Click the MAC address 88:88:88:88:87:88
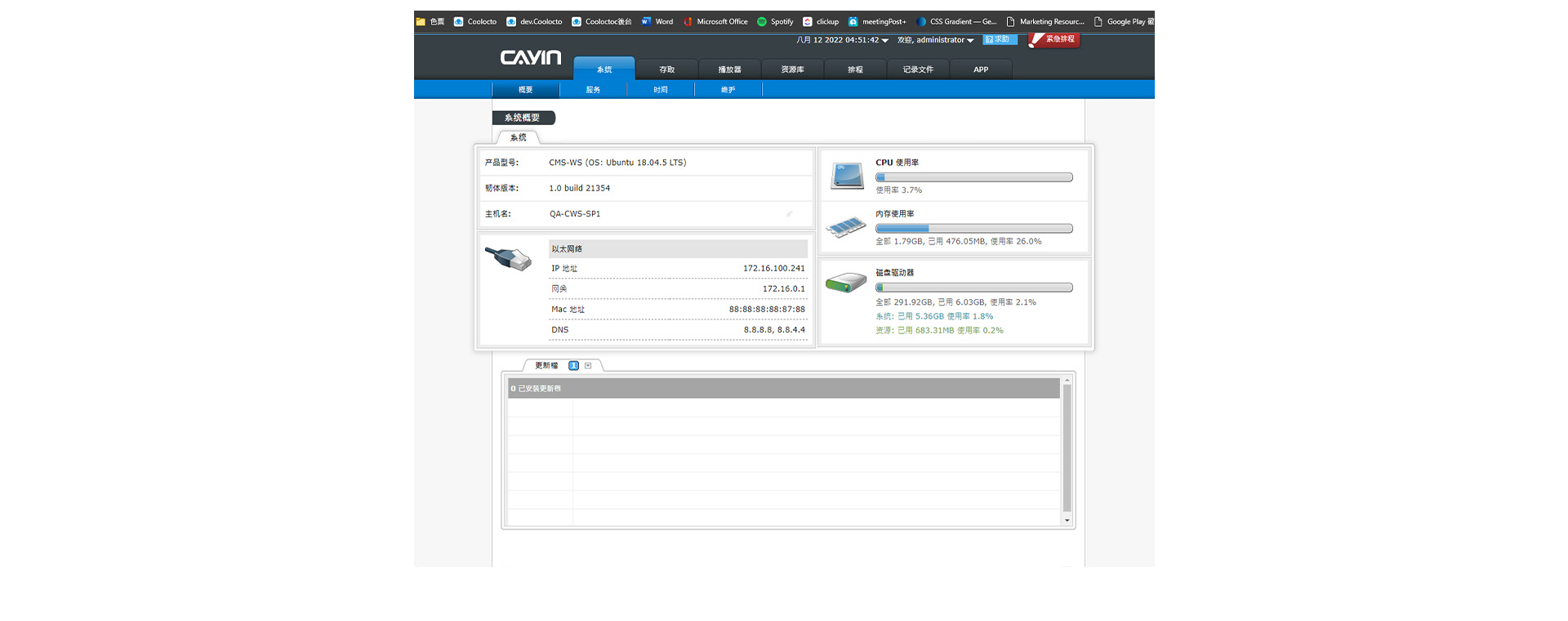Viewport: 1568px width, 621px height. pos(767,309)
